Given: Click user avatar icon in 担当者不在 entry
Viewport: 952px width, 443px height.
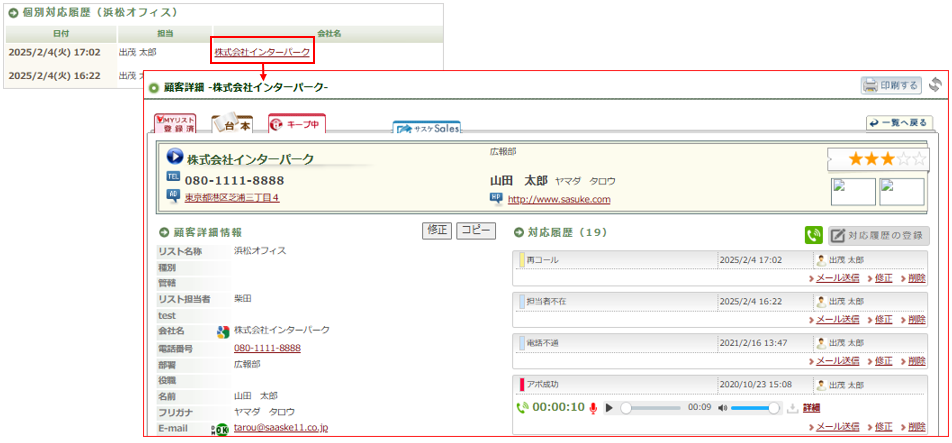Looking at the screenshot, I should [821, 302].
